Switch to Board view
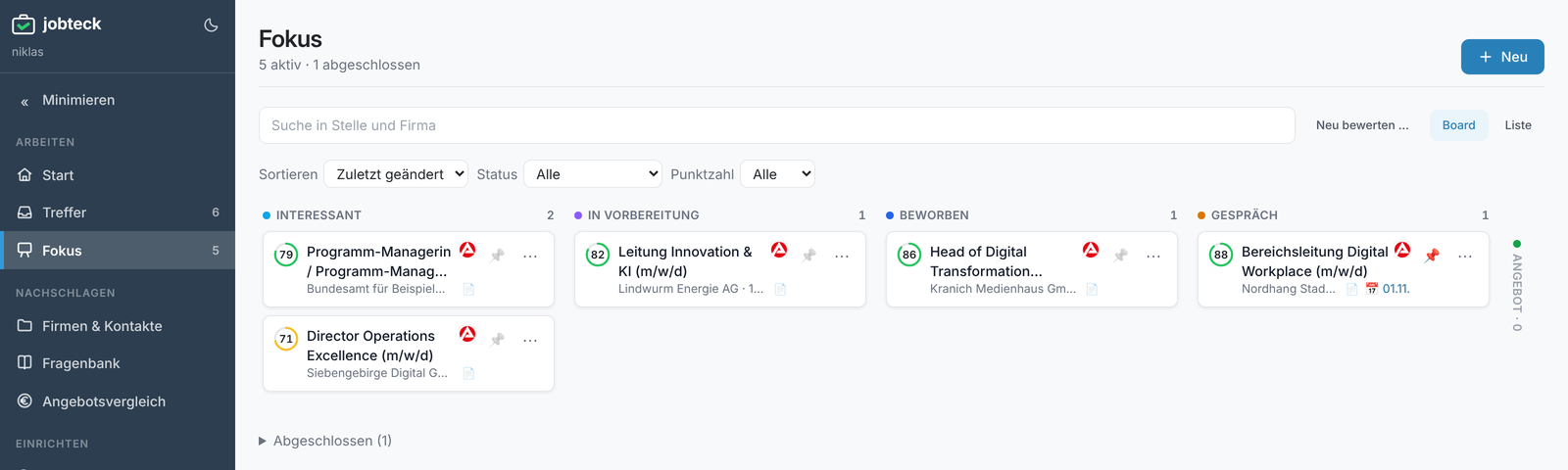1568x470 pixels. tap(1458, 125)
